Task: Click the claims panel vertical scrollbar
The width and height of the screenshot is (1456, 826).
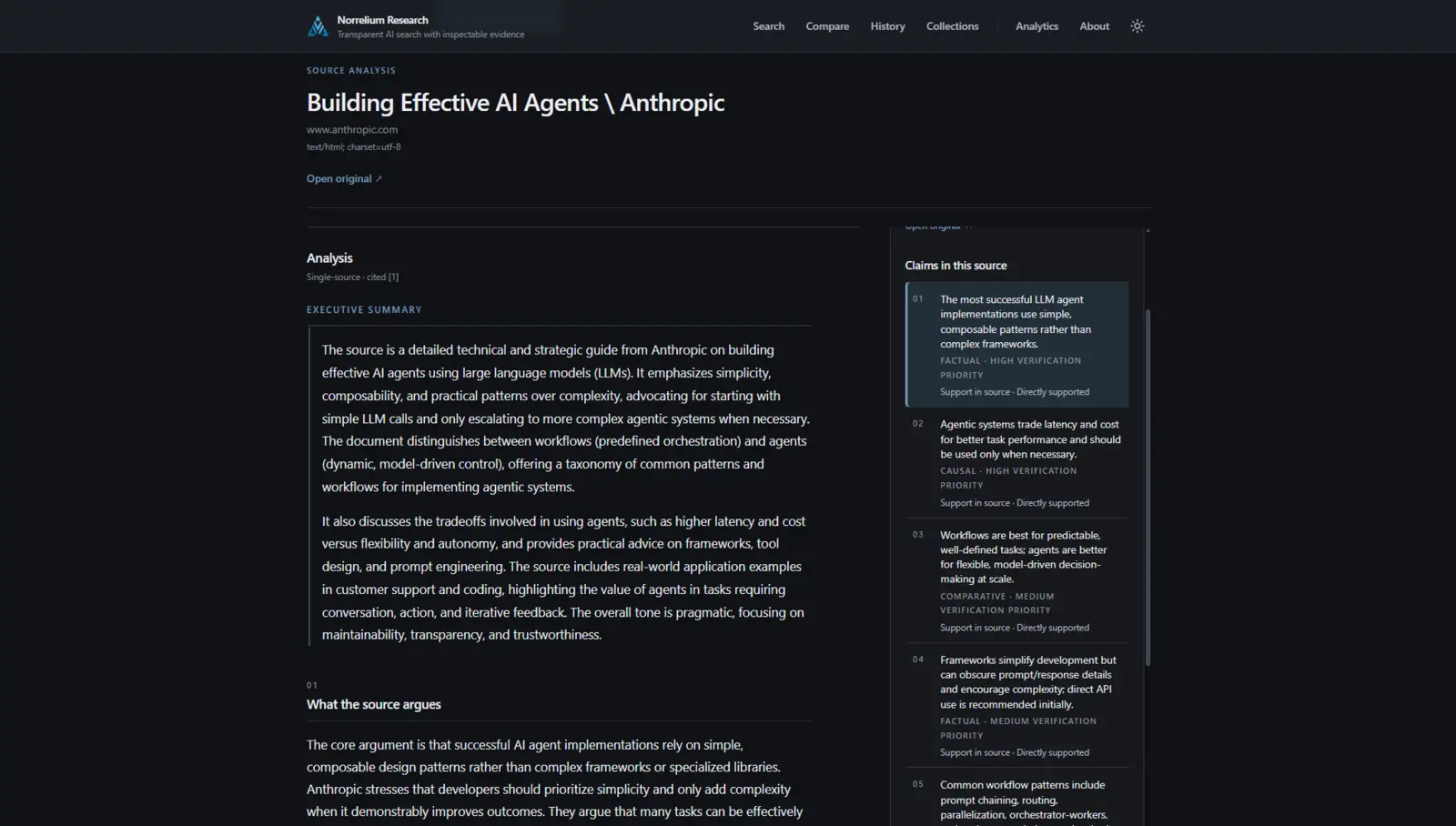Action: 1148,487
